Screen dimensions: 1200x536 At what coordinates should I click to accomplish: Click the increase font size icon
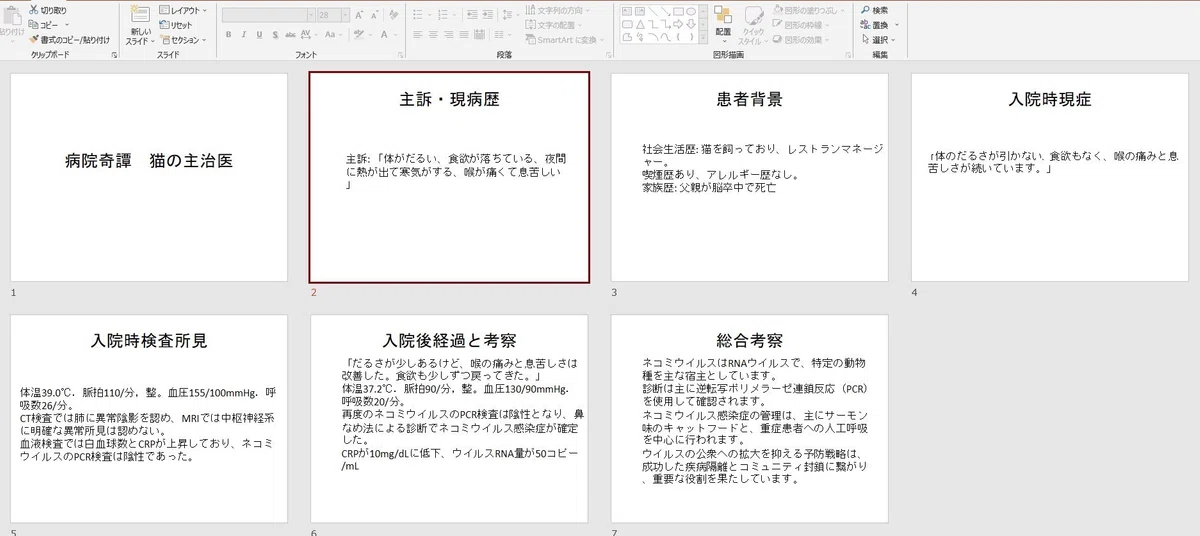[x=359, y=15]
